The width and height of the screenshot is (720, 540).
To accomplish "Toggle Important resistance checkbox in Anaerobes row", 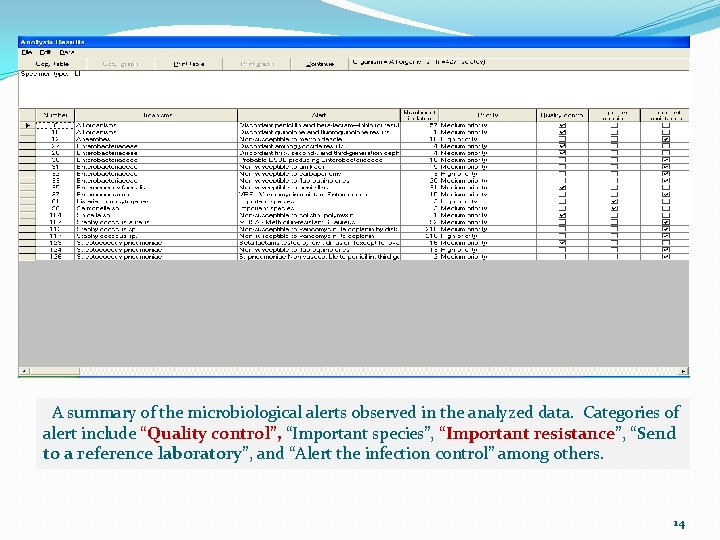I will coord(666,139).
